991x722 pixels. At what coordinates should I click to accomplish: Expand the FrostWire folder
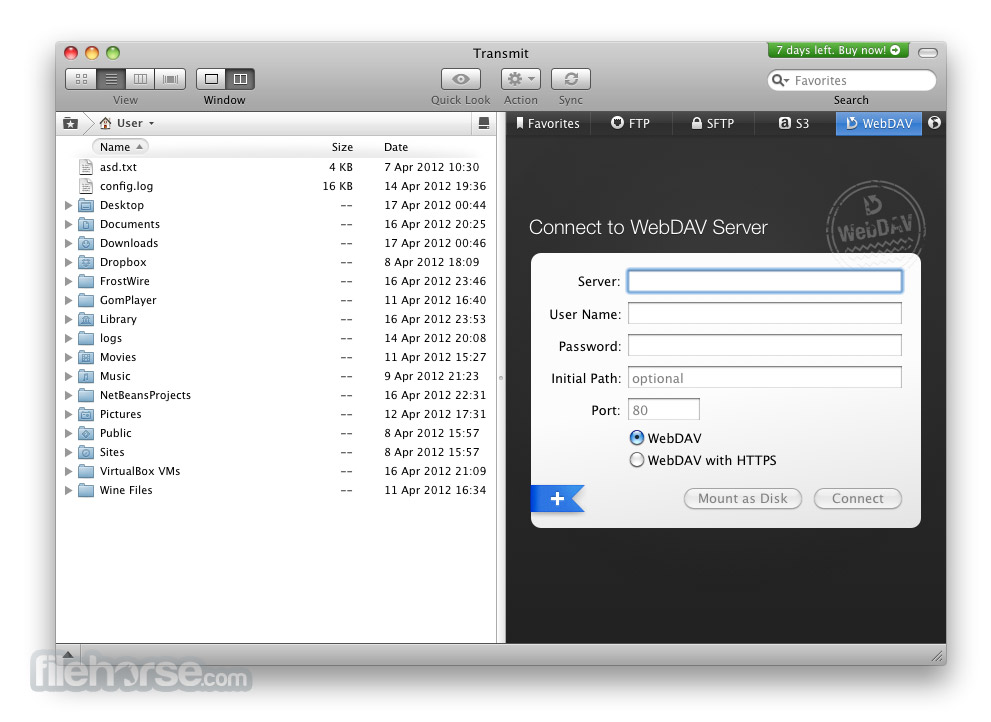coord(68,281)
